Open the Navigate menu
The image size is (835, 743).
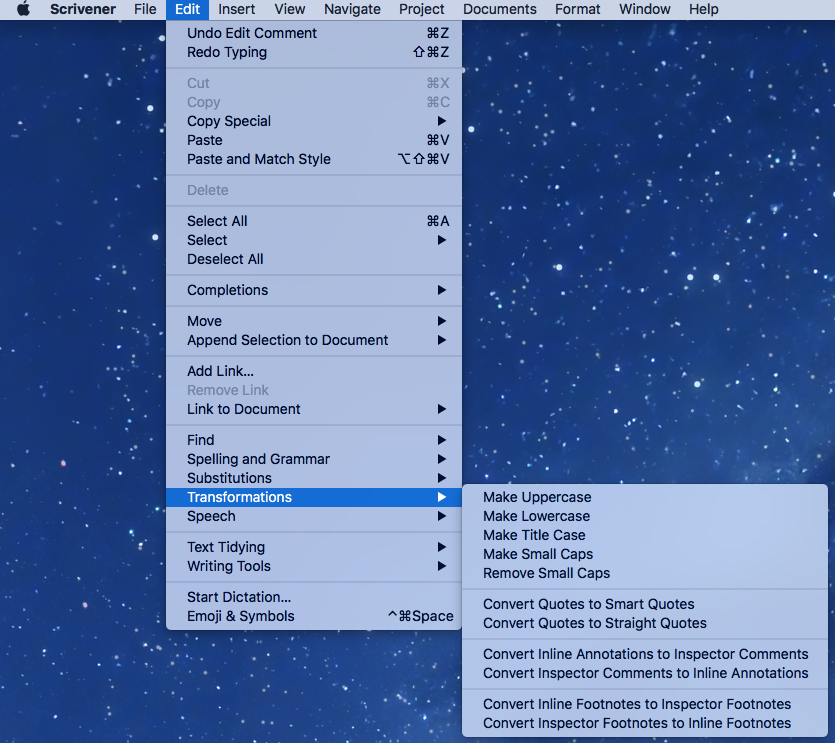[x=352, y=9]
